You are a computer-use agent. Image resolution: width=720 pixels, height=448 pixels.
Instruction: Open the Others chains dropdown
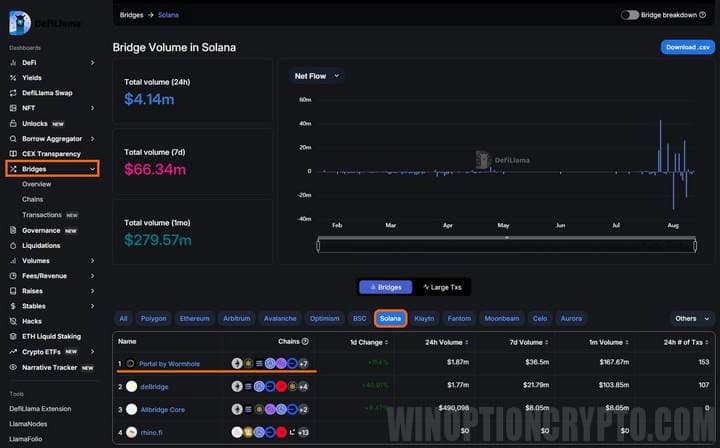coord(691,318)
